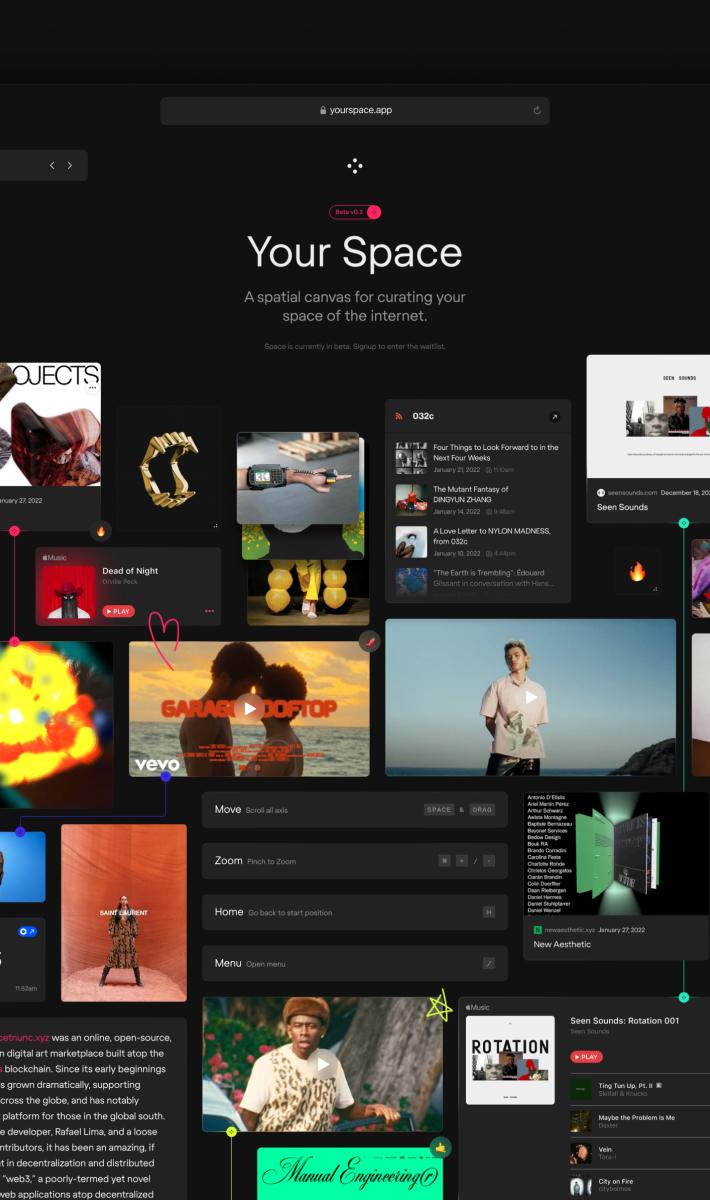The width and height of the screenshot is (710, 1200).
Task: Open more options on Dead of Night card
Action: pyautogui.click(x=209, y=611)
